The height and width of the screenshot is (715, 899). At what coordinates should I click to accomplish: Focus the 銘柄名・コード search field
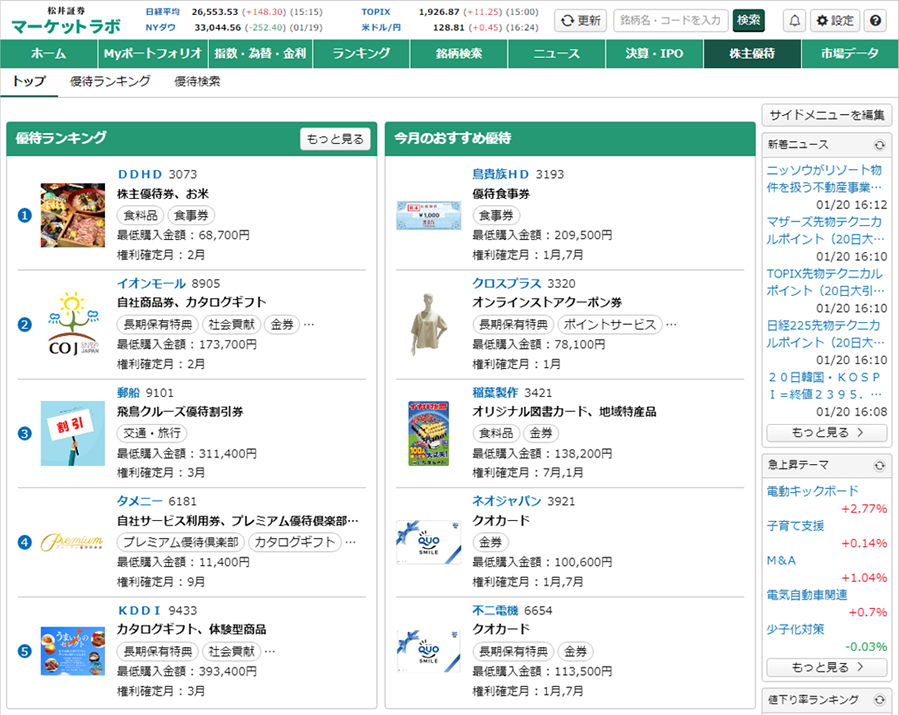[671, 21]
